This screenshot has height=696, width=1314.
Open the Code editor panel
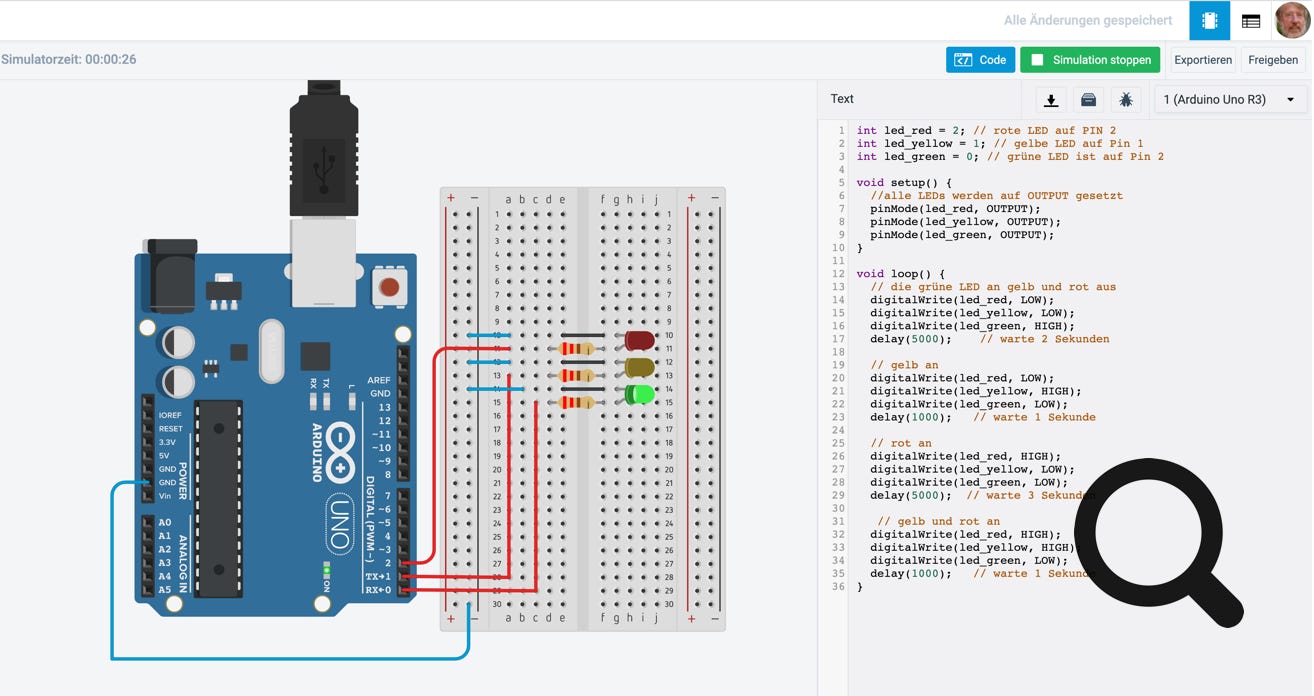tap(980, 60)
